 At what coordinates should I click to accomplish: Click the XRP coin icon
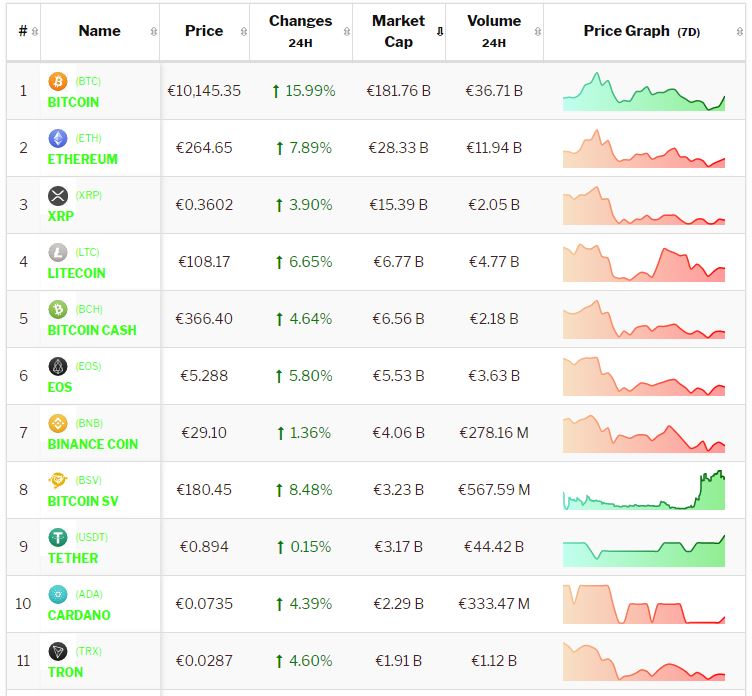coord(57,195)
